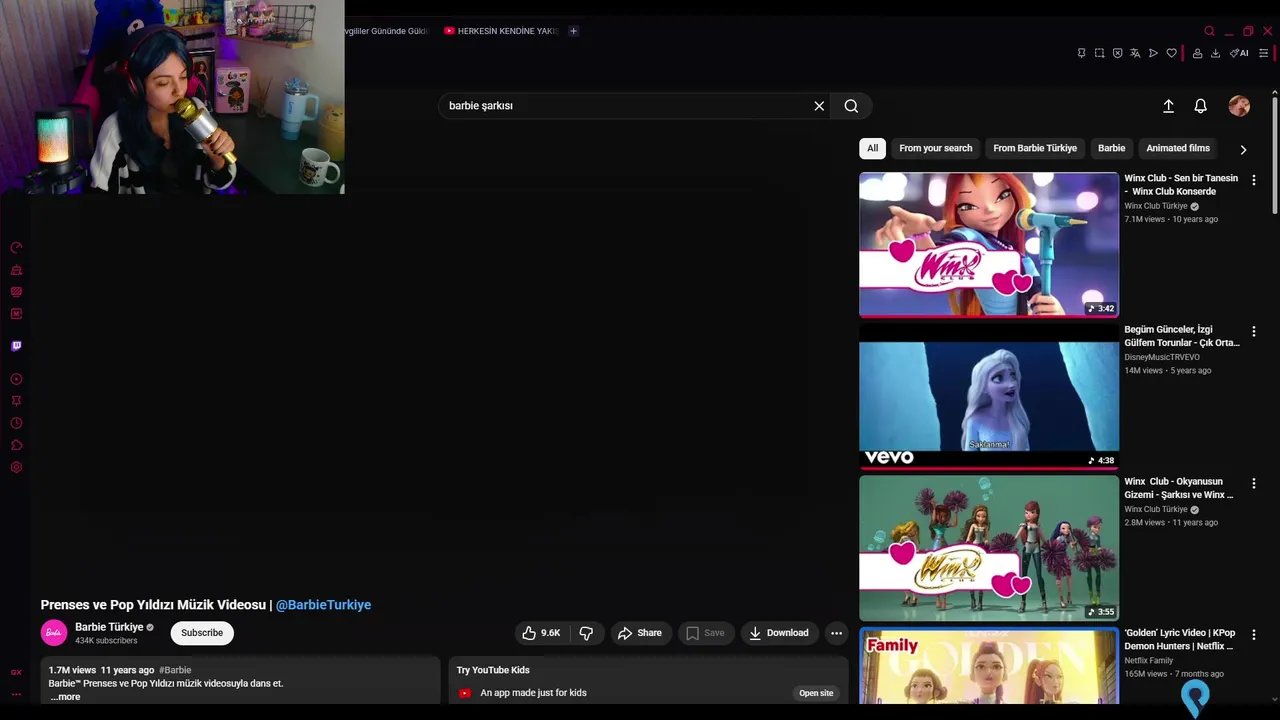Open the Winx Okyanusun Gizemi thumbnail
Viewport: 1280px width, 720px height.
(989, 548)
